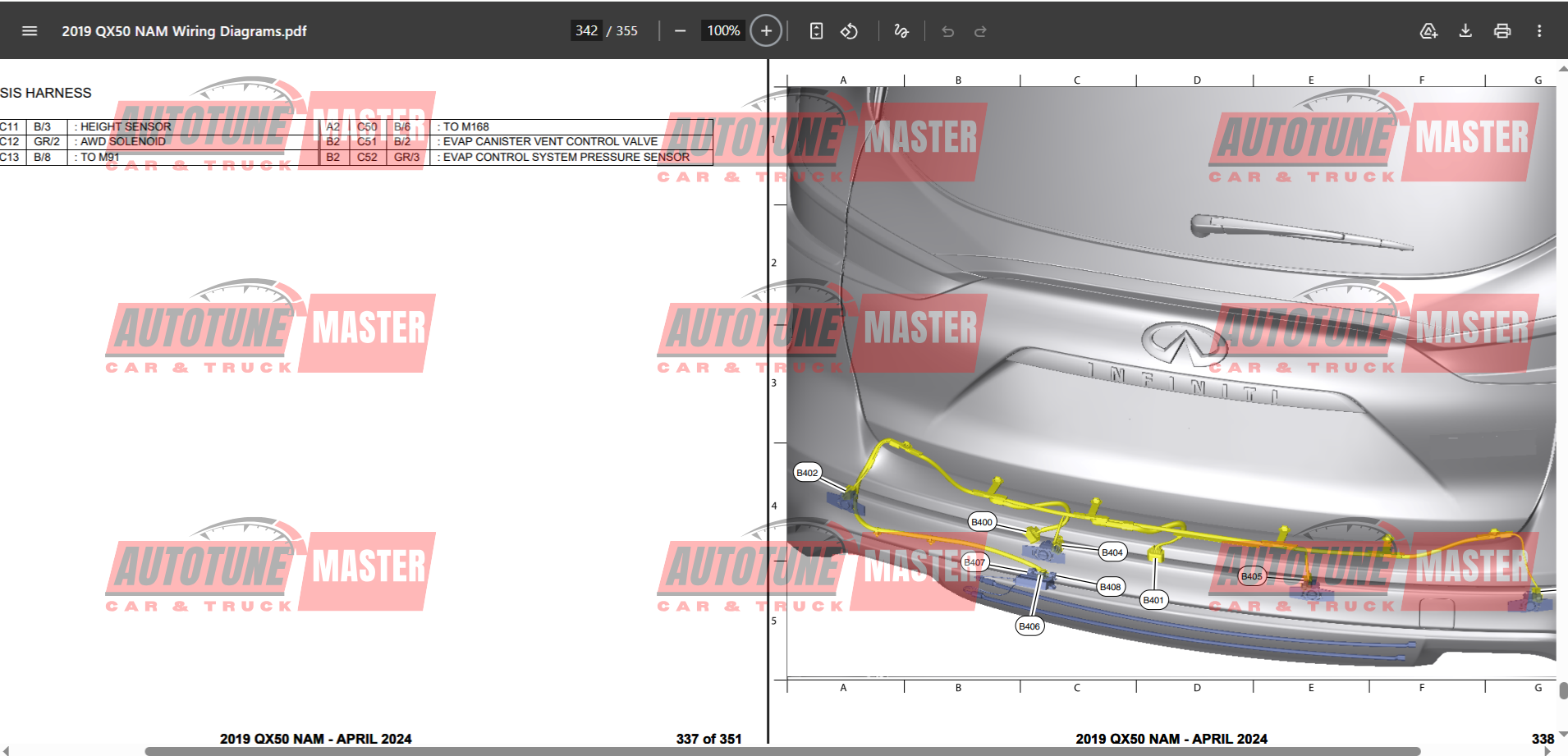The image size is (1568, 756).
Task: Click the C52 connector cell
Action: pos(367,157)
